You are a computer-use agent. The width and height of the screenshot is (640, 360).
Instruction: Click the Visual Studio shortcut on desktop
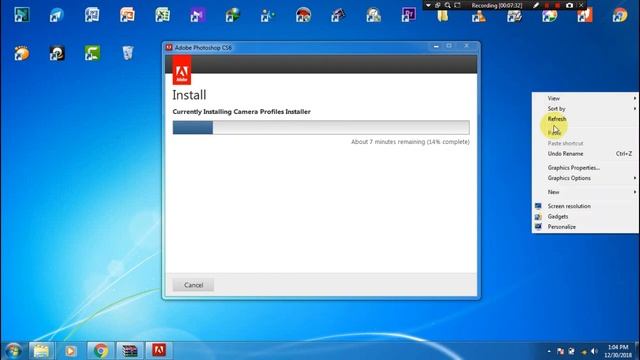[198, 15]
